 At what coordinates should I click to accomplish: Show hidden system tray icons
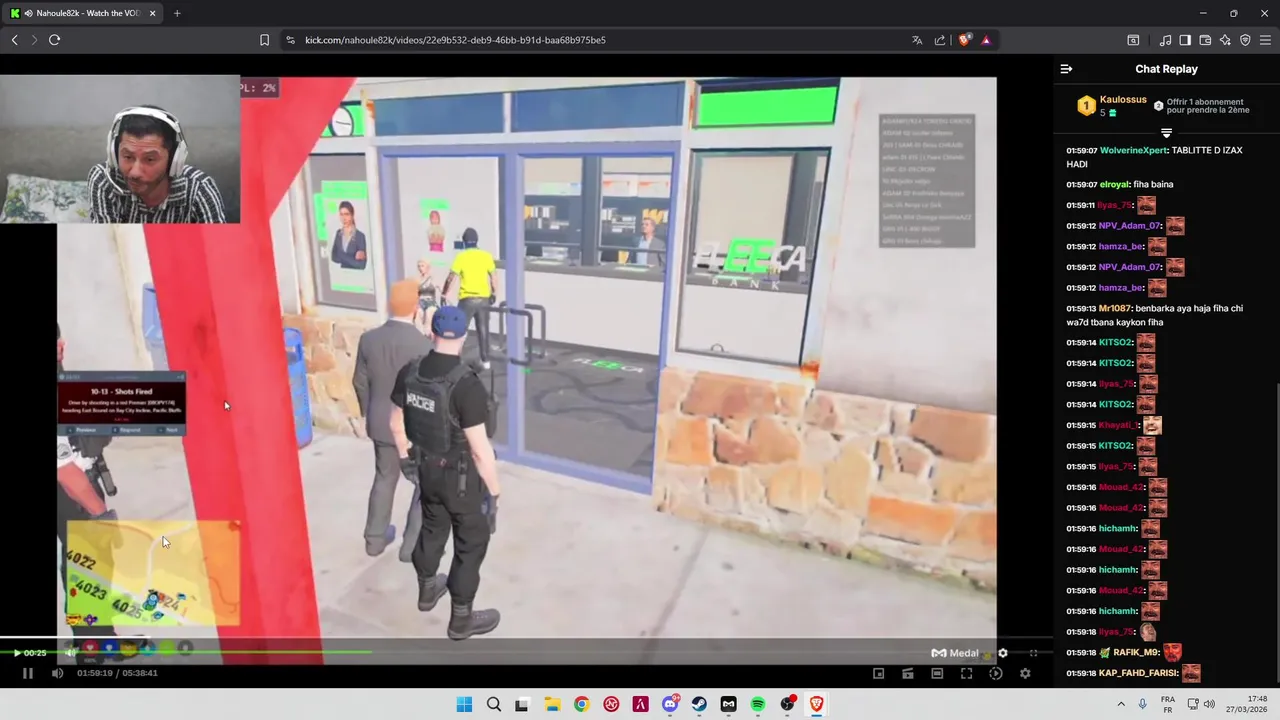1120,704
